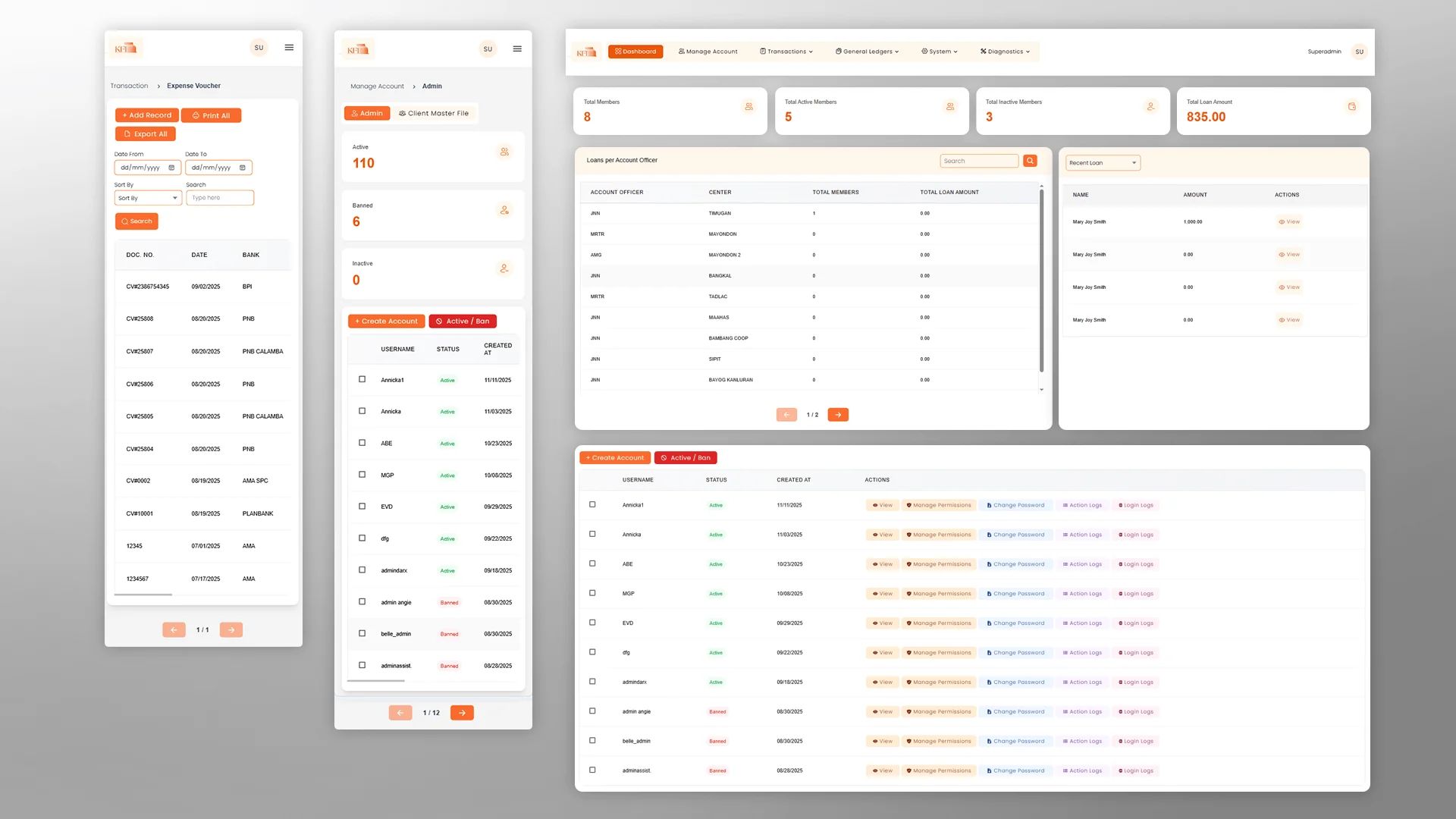Click the SU avatar beside Superadmin
1456x819 pixels.
point(1359,52)
